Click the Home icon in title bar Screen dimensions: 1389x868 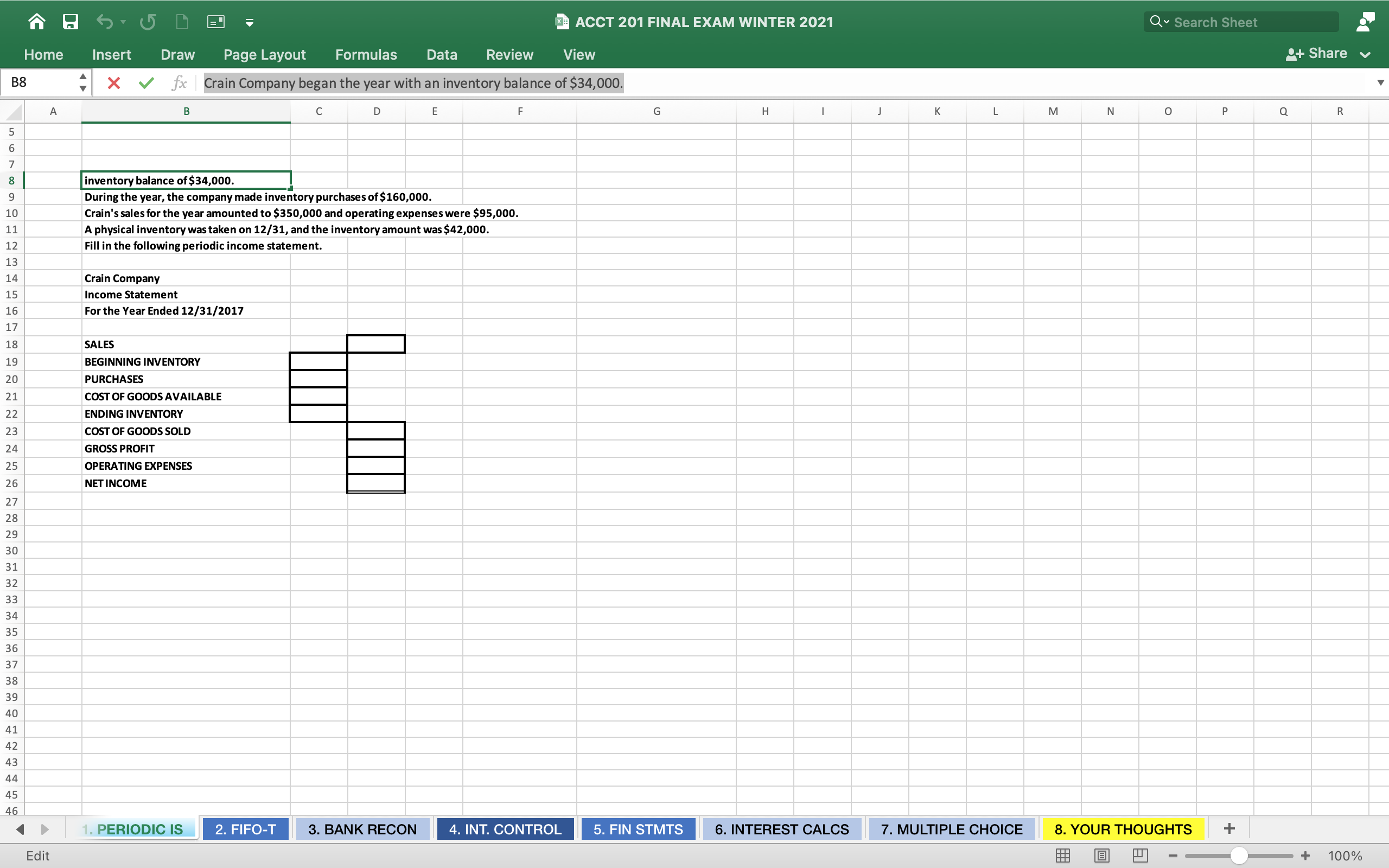(37, 22)
